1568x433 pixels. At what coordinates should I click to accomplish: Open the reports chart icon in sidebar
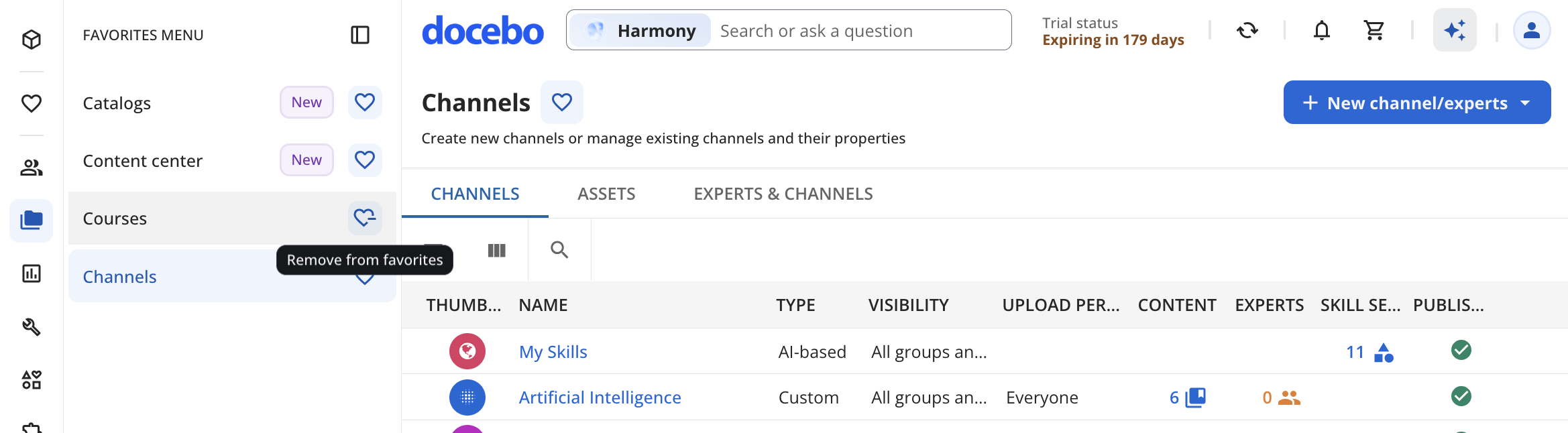tap(32, 273)
